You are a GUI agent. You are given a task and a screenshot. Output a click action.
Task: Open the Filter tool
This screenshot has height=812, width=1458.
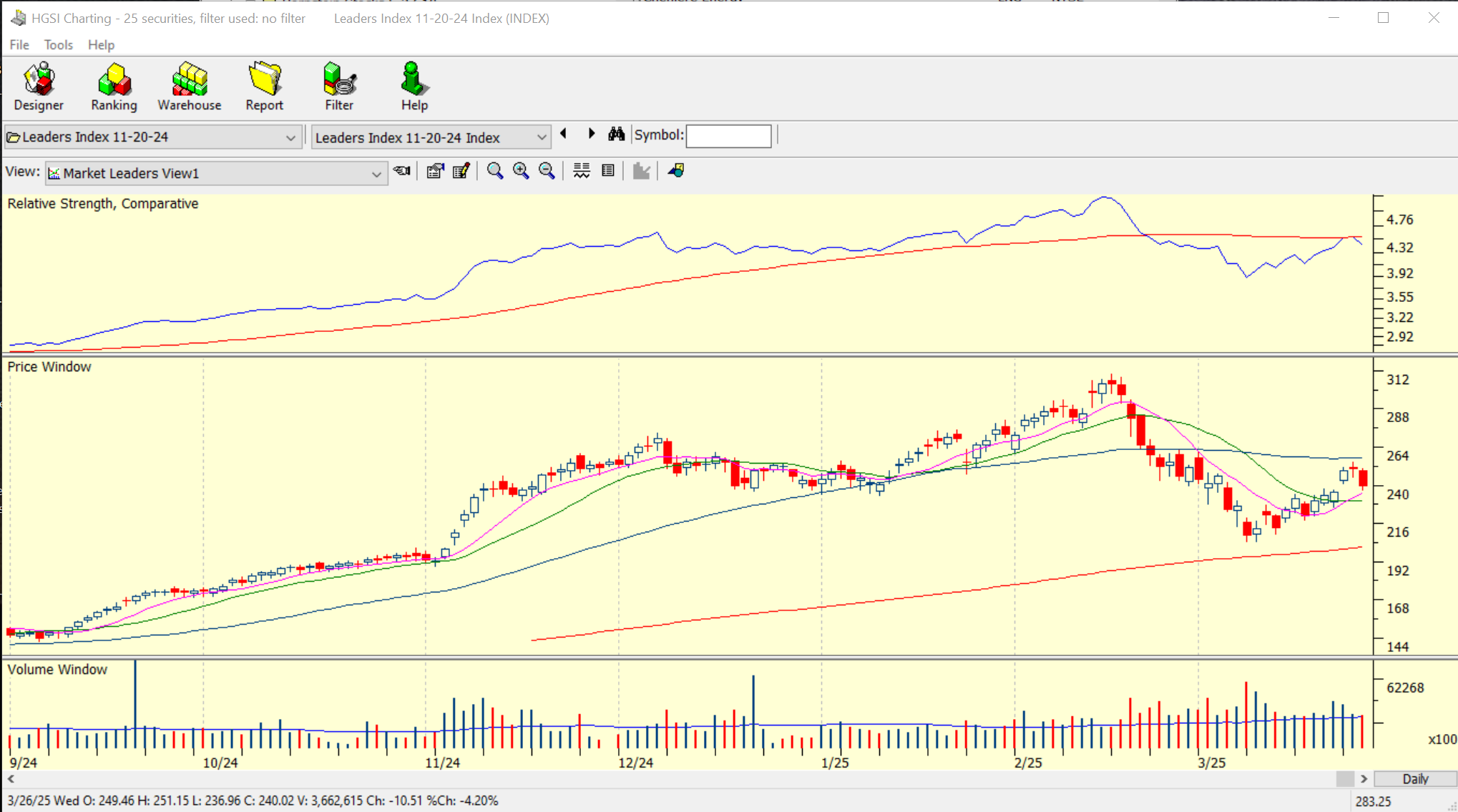[339, 87]
